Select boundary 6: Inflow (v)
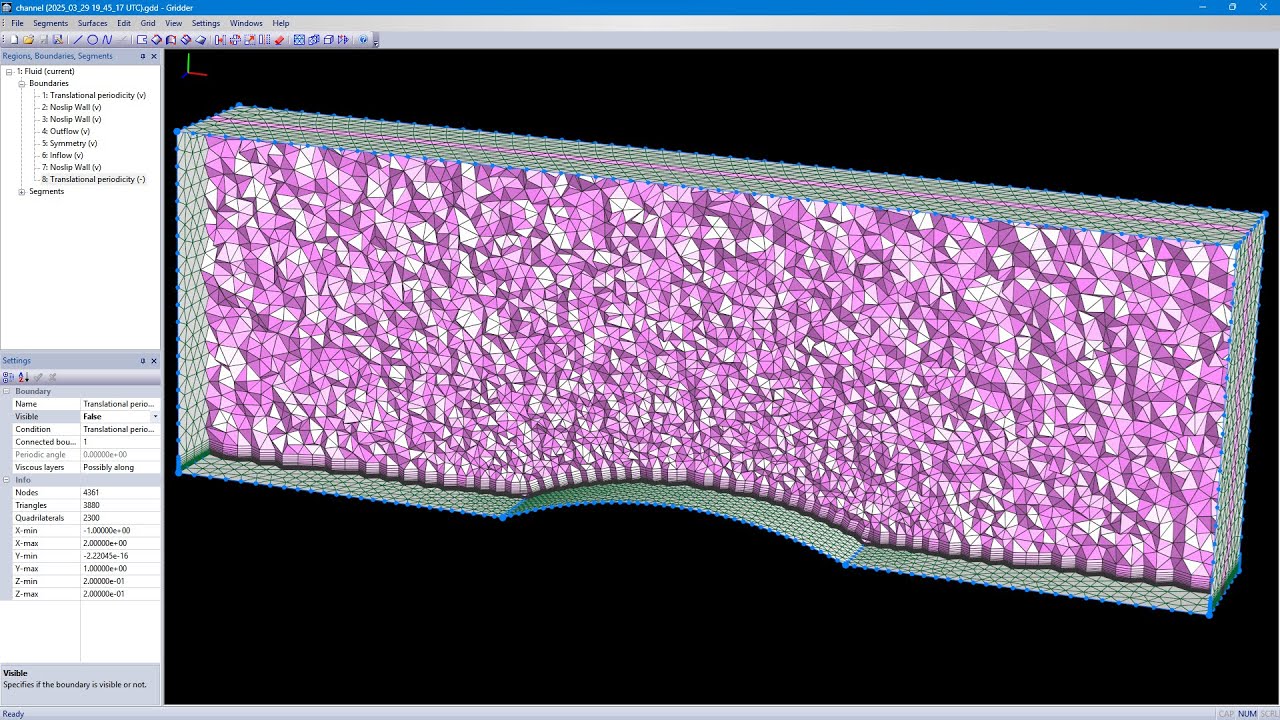Image resolution: width=1280 pixels, height=720 pixels. 62,155
